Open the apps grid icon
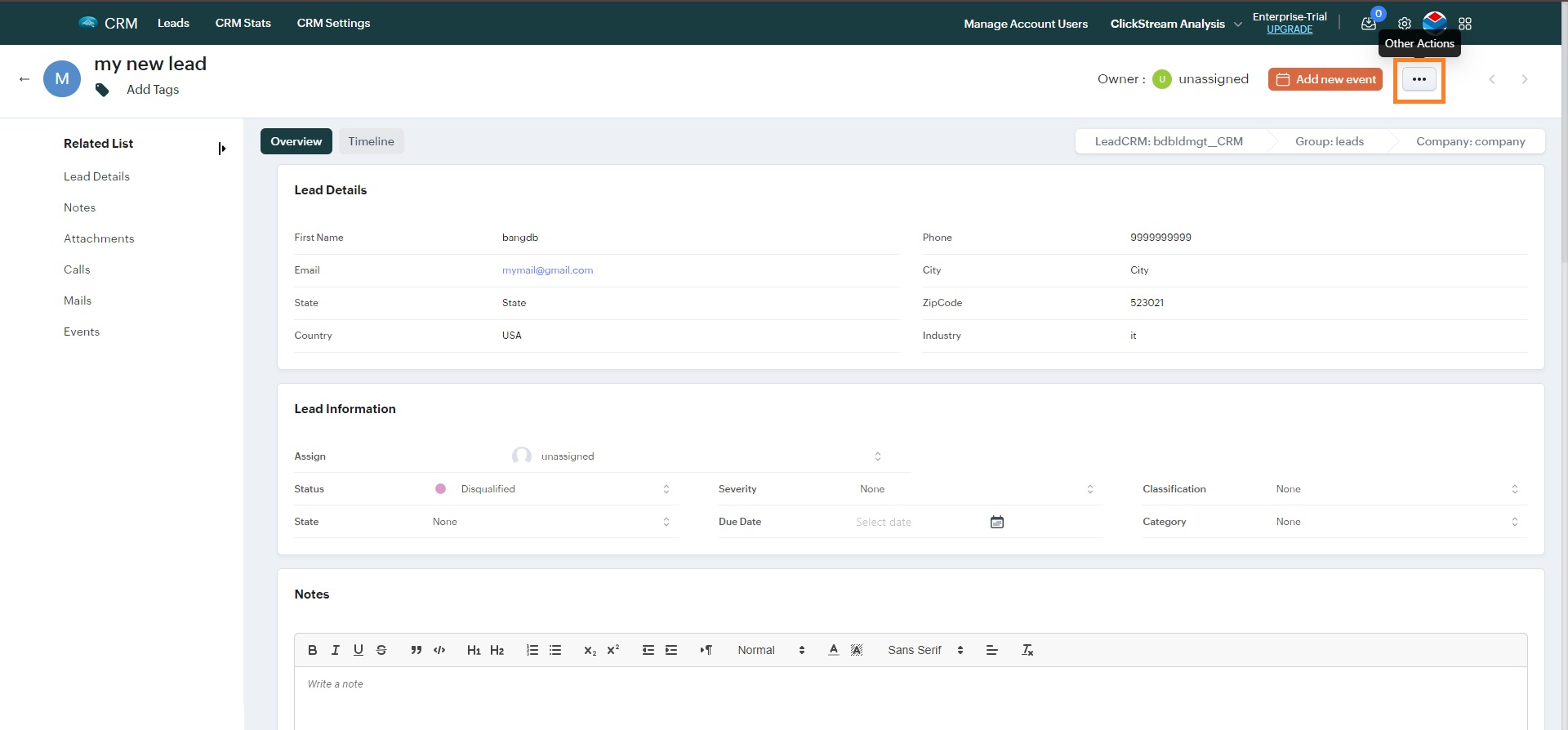This screenshot has width=1568, height=730. tap(1465, 24)
